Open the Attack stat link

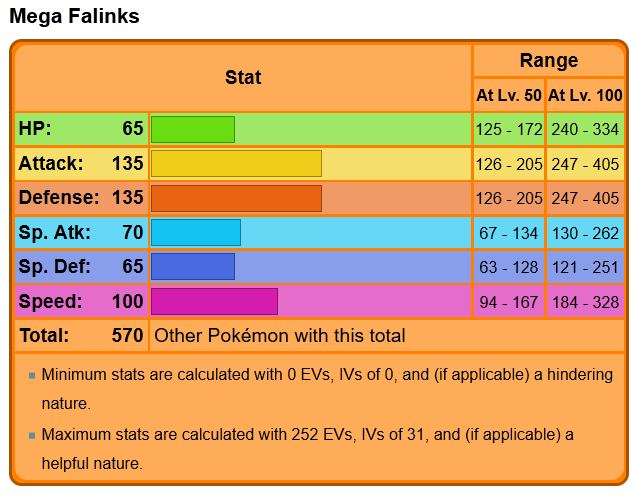(51, 163)
